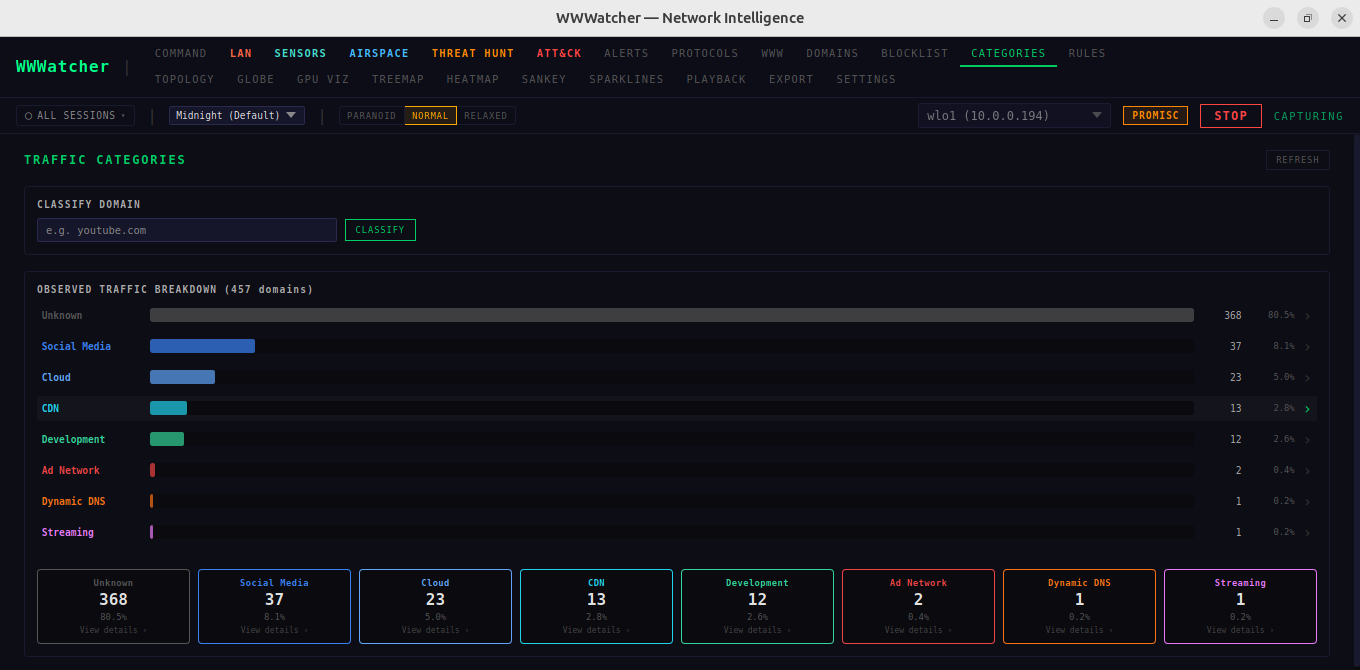Screen dimensions: 1360x670
Task: View details on Streaming card
Action: pyautogui.click(x=1240, y=630)
